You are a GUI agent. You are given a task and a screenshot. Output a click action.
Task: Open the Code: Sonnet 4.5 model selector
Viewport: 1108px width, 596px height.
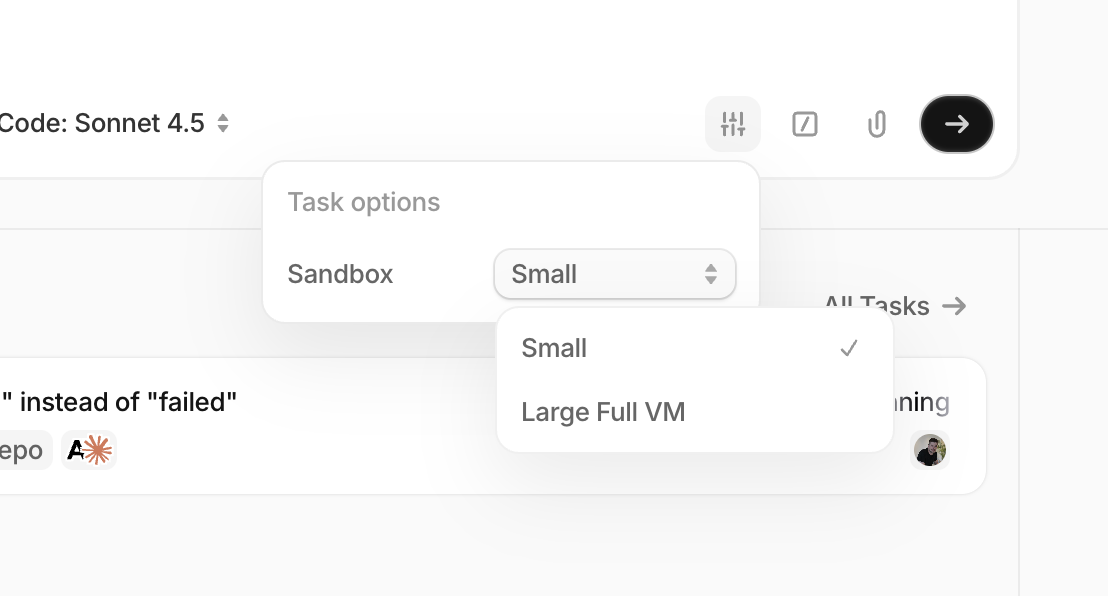pos(115,123)
